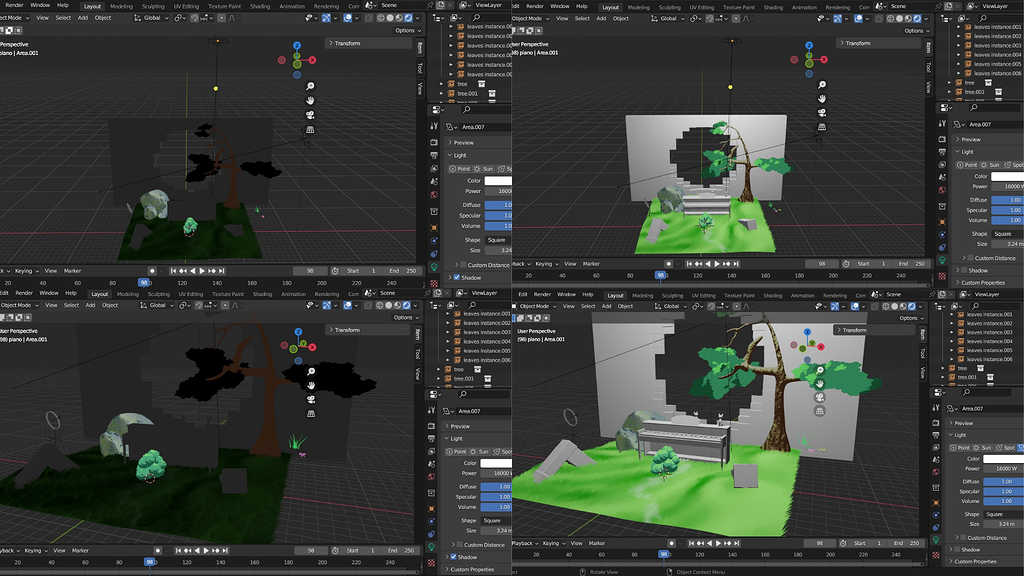The image size is (1024, 576).
Task: Click pan hand icon in bottom-right Blender viewport
Action: [820, 383]
